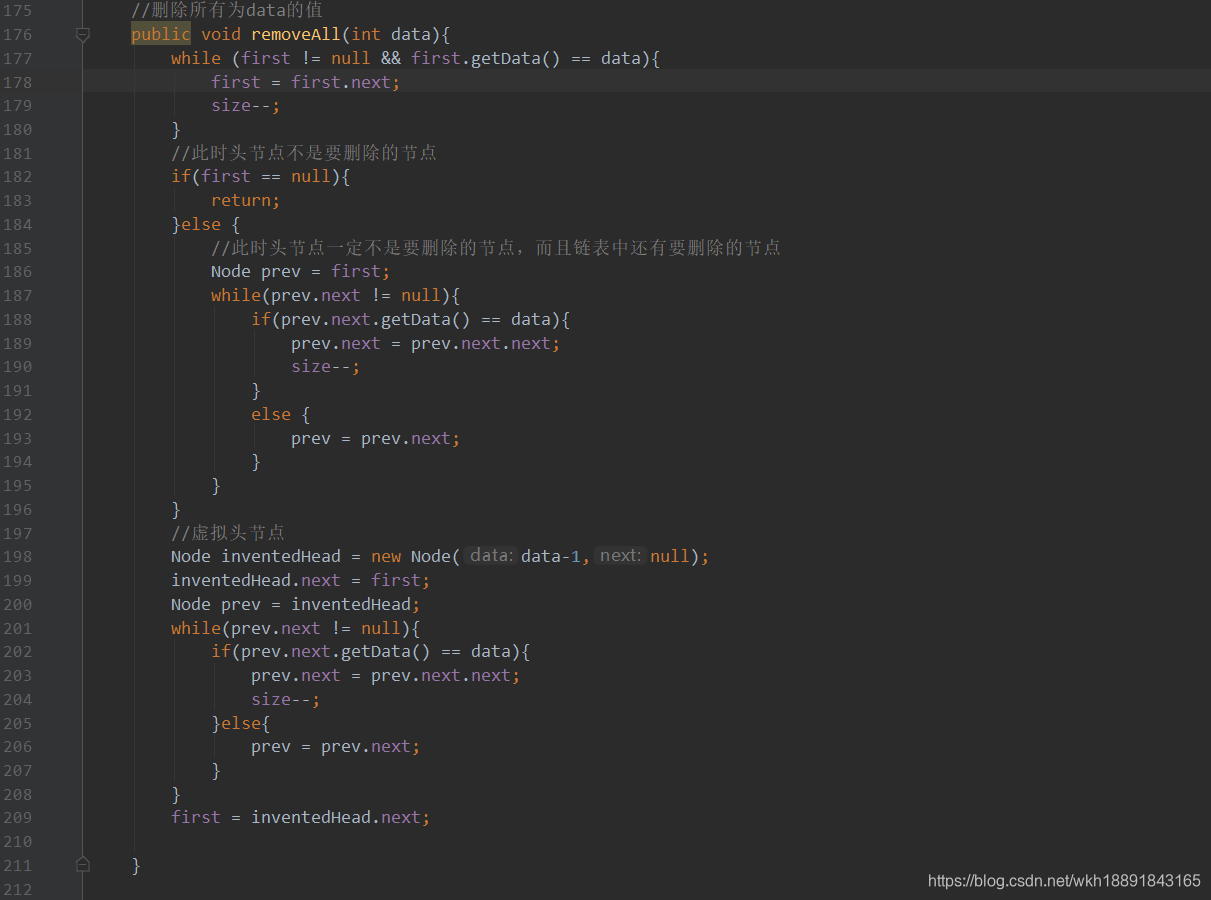This screenshot has height=900, width=1211.
Task: Click the comment '//此时头节点不是要删除的节点'
Action: [304, 153]
